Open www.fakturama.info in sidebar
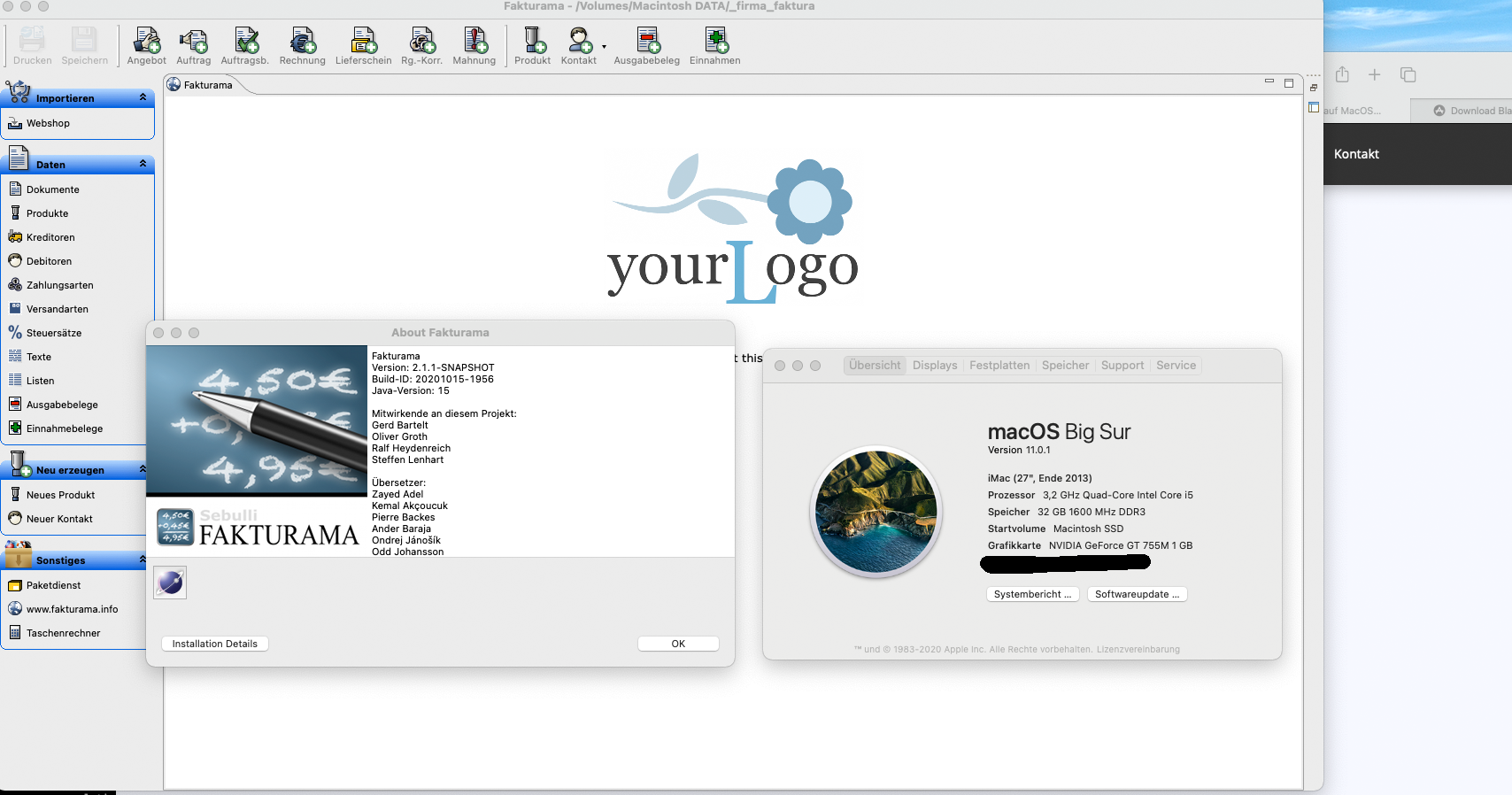The height and width of the screenshot is (795, 1512). click(x=72, y=609)
